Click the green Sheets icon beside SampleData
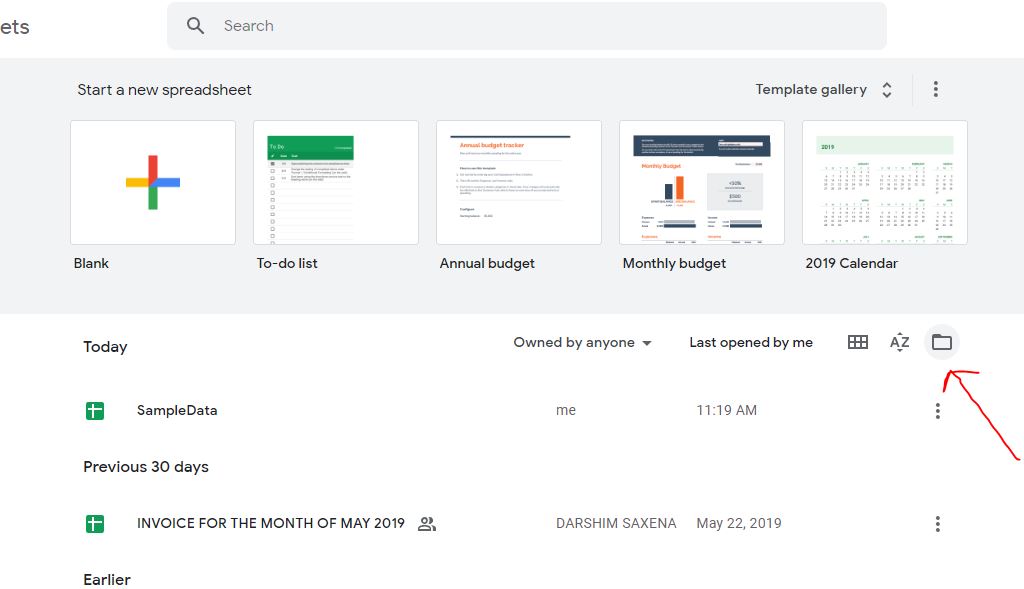 click(x=95, y=410)
